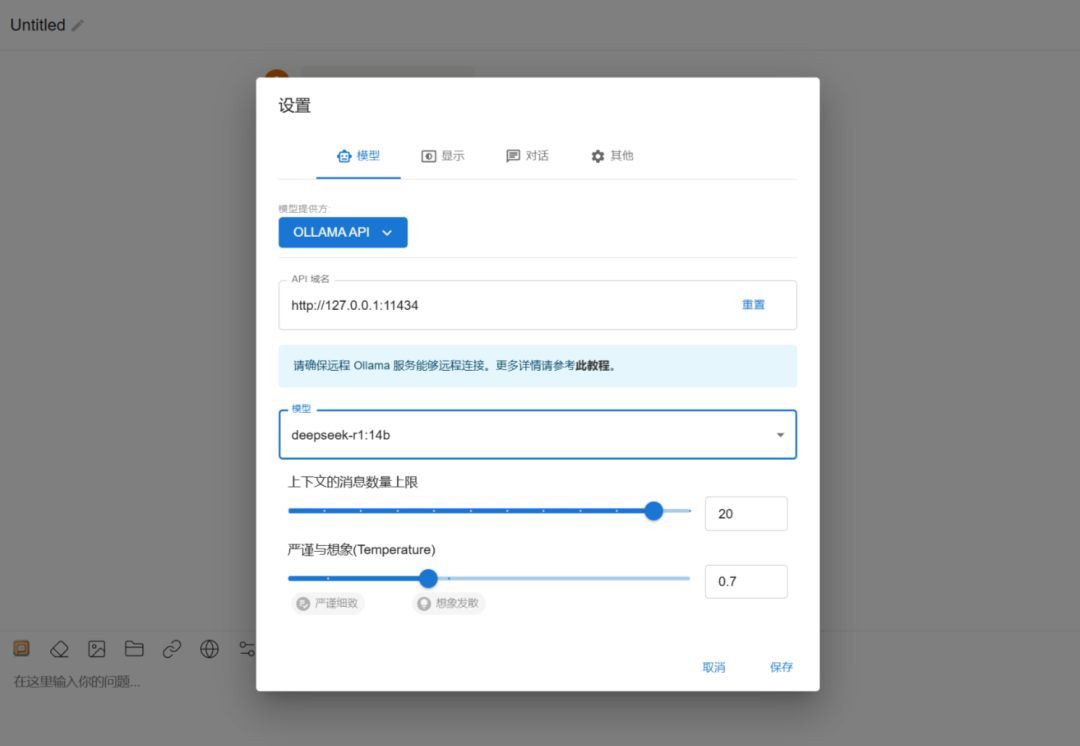The height and width of the screenshot is (746, 1080).
Task: Click the globe web-browsing icon
Action: pyautogui.click(x=209, y=649)
